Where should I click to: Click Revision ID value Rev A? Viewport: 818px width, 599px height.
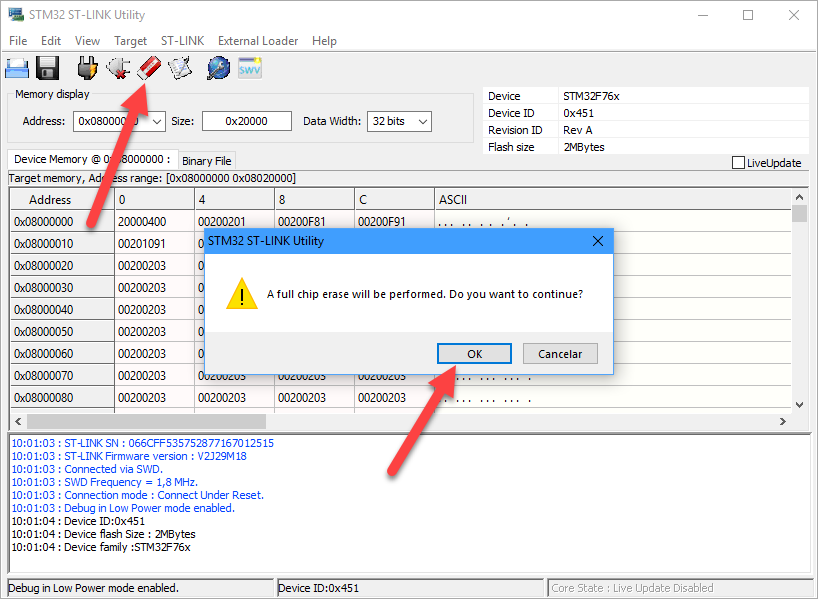[578, 130]
